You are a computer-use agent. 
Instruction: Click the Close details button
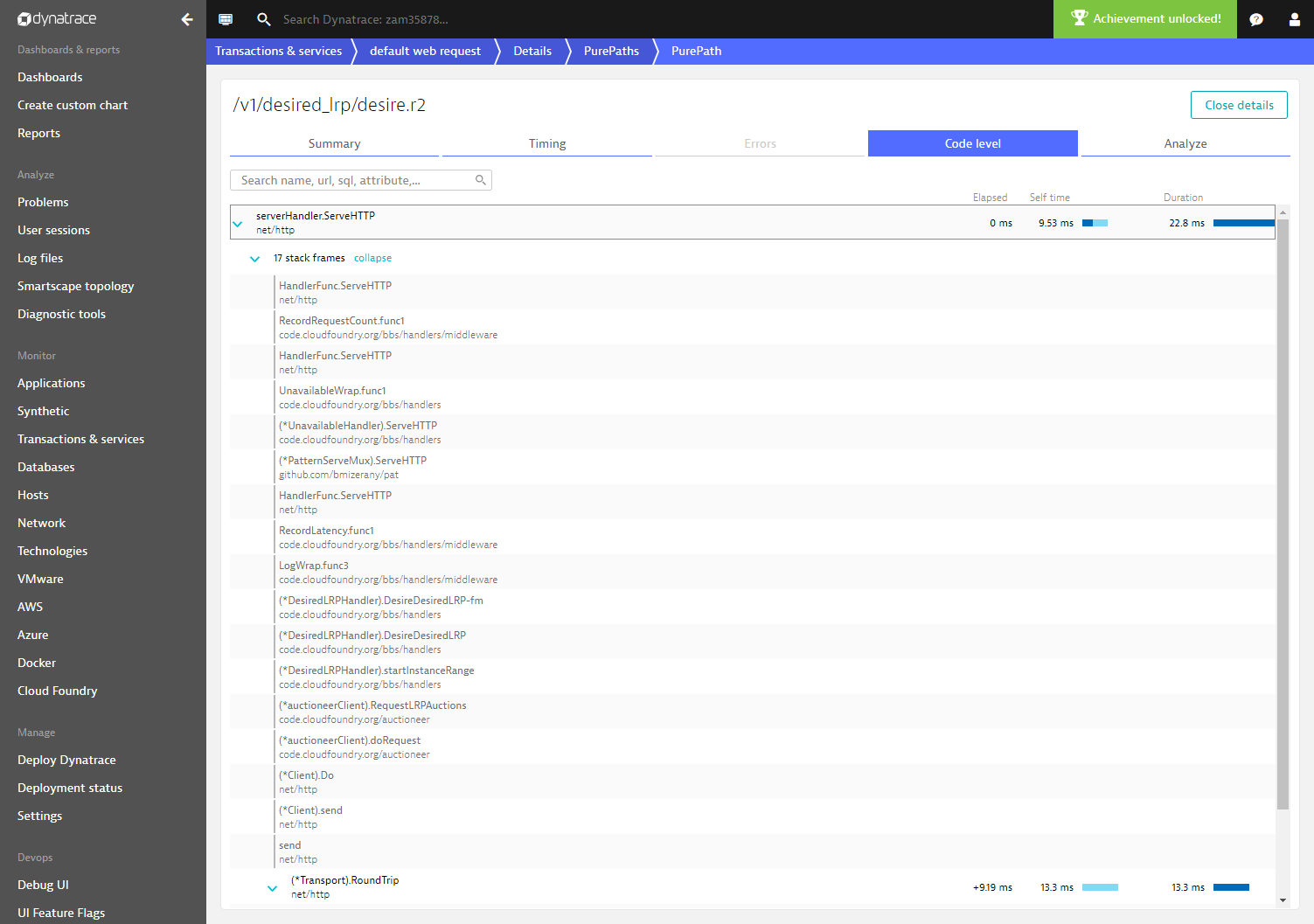click(x=1239, y=105)
